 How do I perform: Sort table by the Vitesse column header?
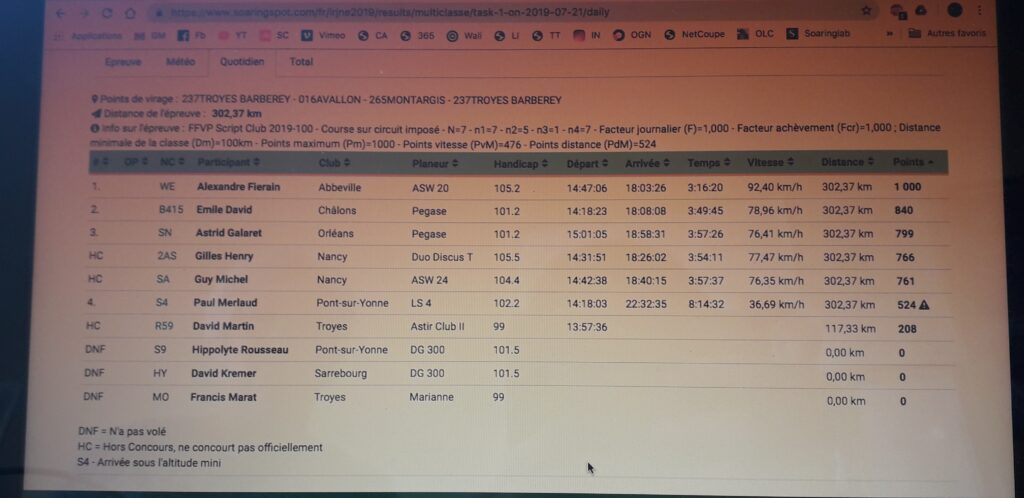[x=768, y=162]
